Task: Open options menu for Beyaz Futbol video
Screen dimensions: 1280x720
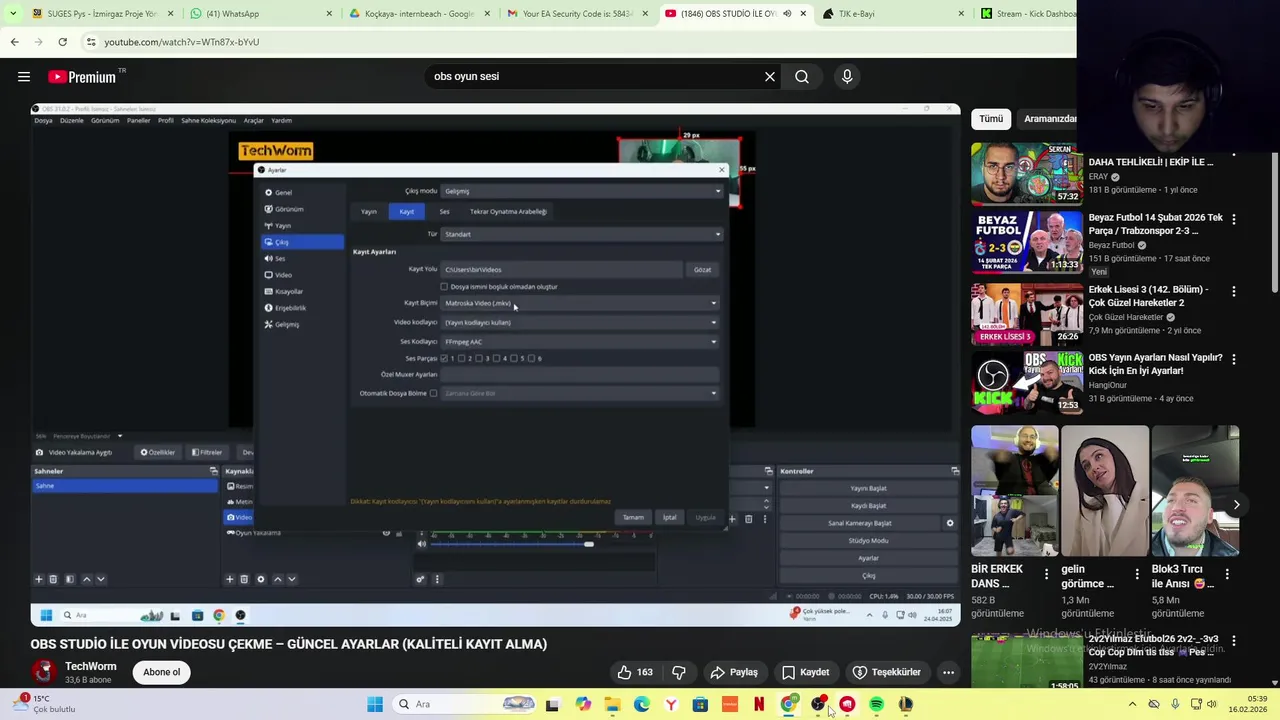Action: tap(1233, 219)
